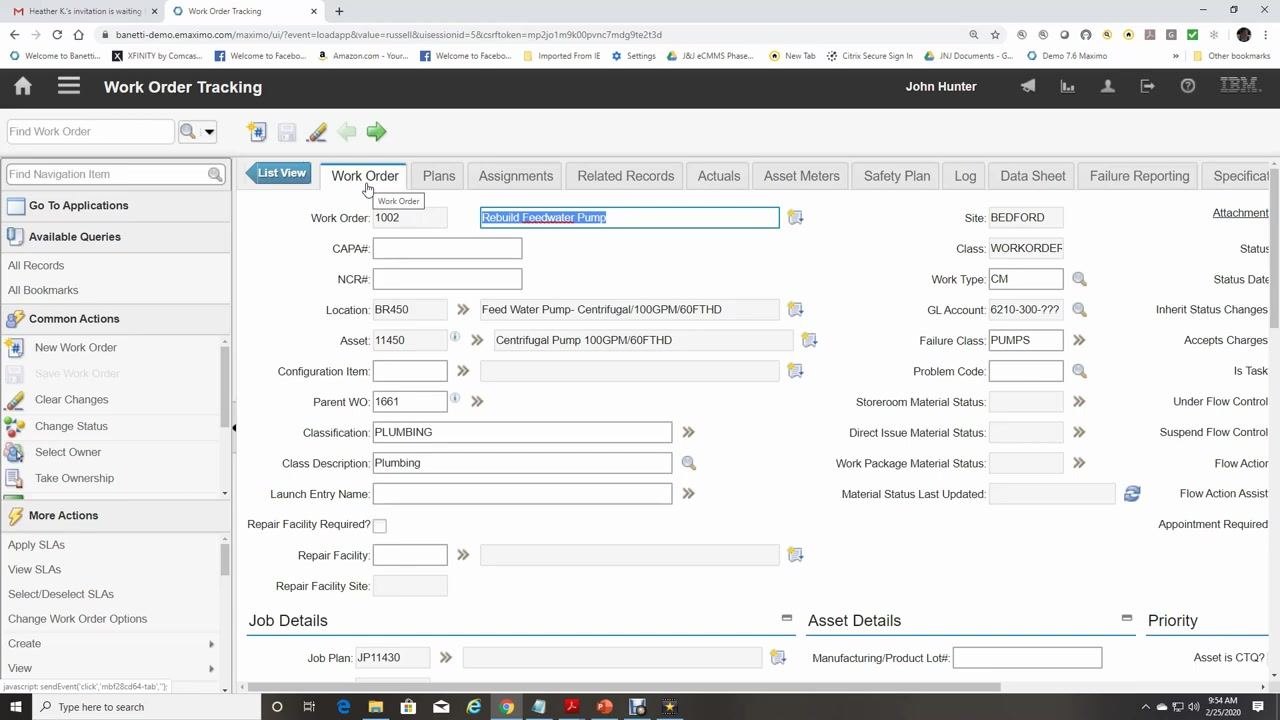Toggle Repair Facility Required checkbox
Image resolution: width=1280 pixels, height=720 pixels.
pos(379,525)
